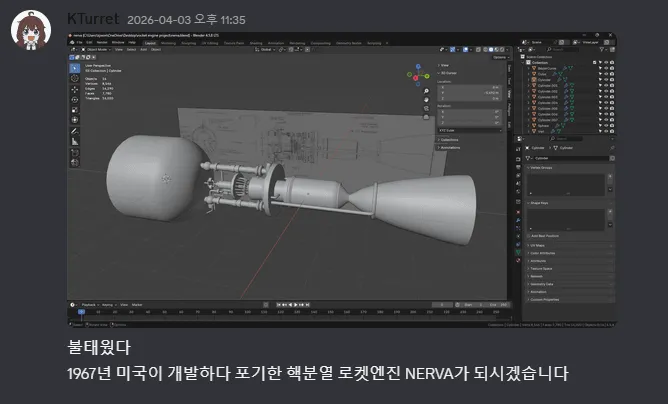Viewport: 668px width, 404px height.
Task: Switch perspective/orthographic grid icon in viewport
Action: pyautogui.click(x=426, y=117)
